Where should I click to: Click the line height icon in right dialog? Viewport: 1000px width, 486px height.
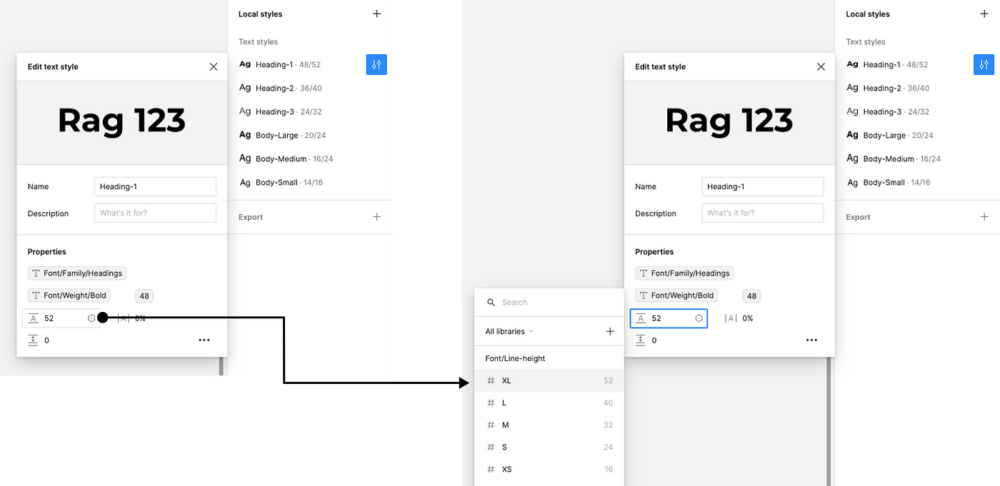(640, 318)
